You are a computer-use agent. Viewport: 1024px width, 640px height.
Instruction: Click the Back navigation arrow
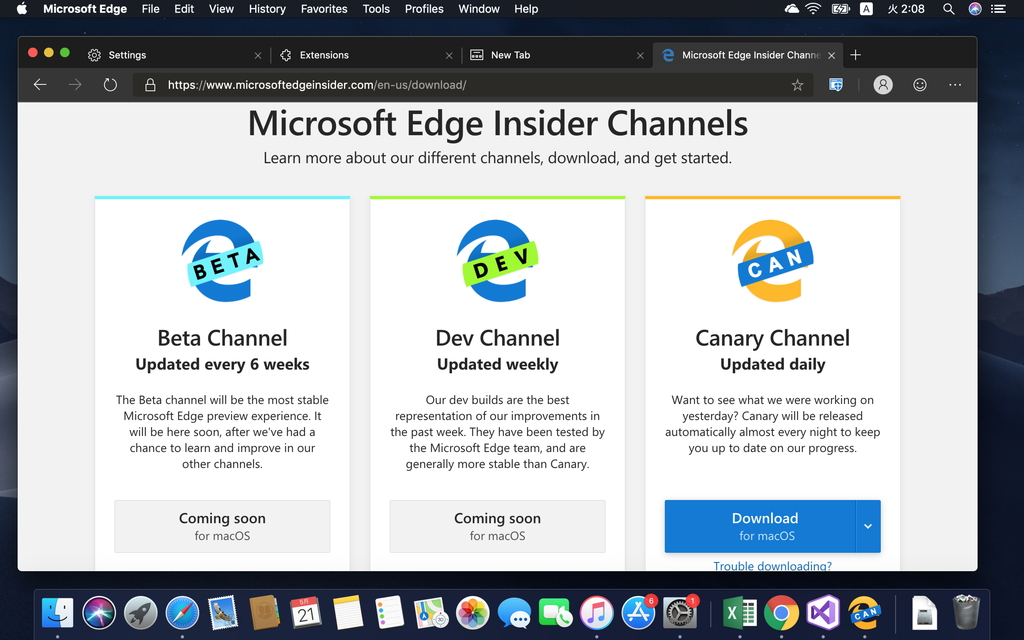39,85
